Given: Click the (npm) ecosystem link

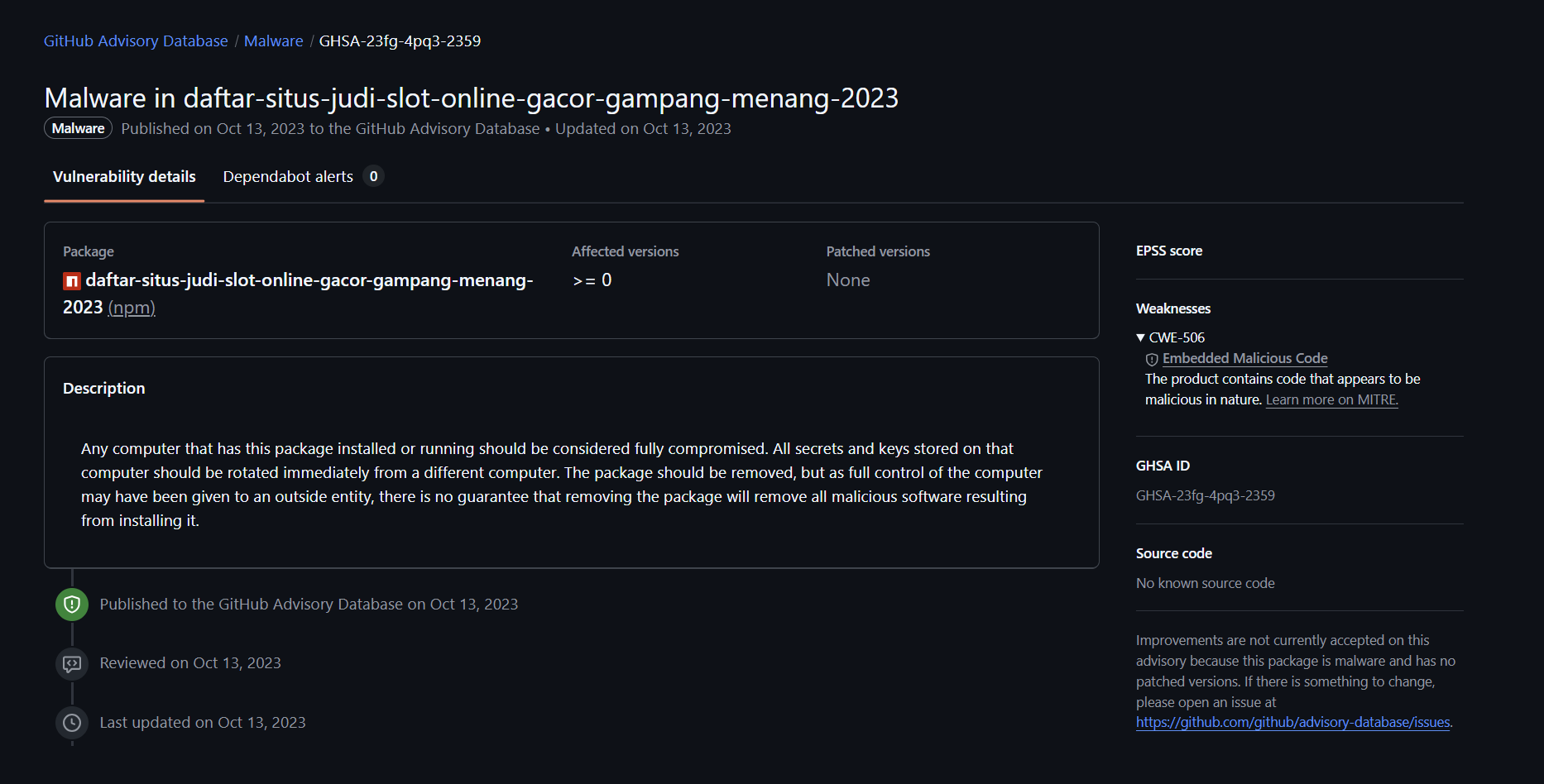Looking at the screenshot, I should coord(132,308).
